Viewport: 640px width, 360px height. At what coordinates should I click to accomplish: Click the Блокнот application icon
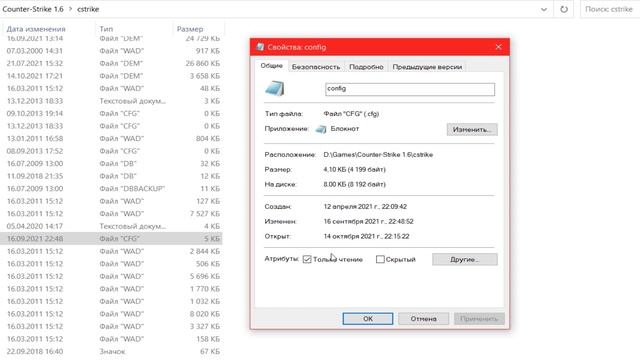(321, 129)
